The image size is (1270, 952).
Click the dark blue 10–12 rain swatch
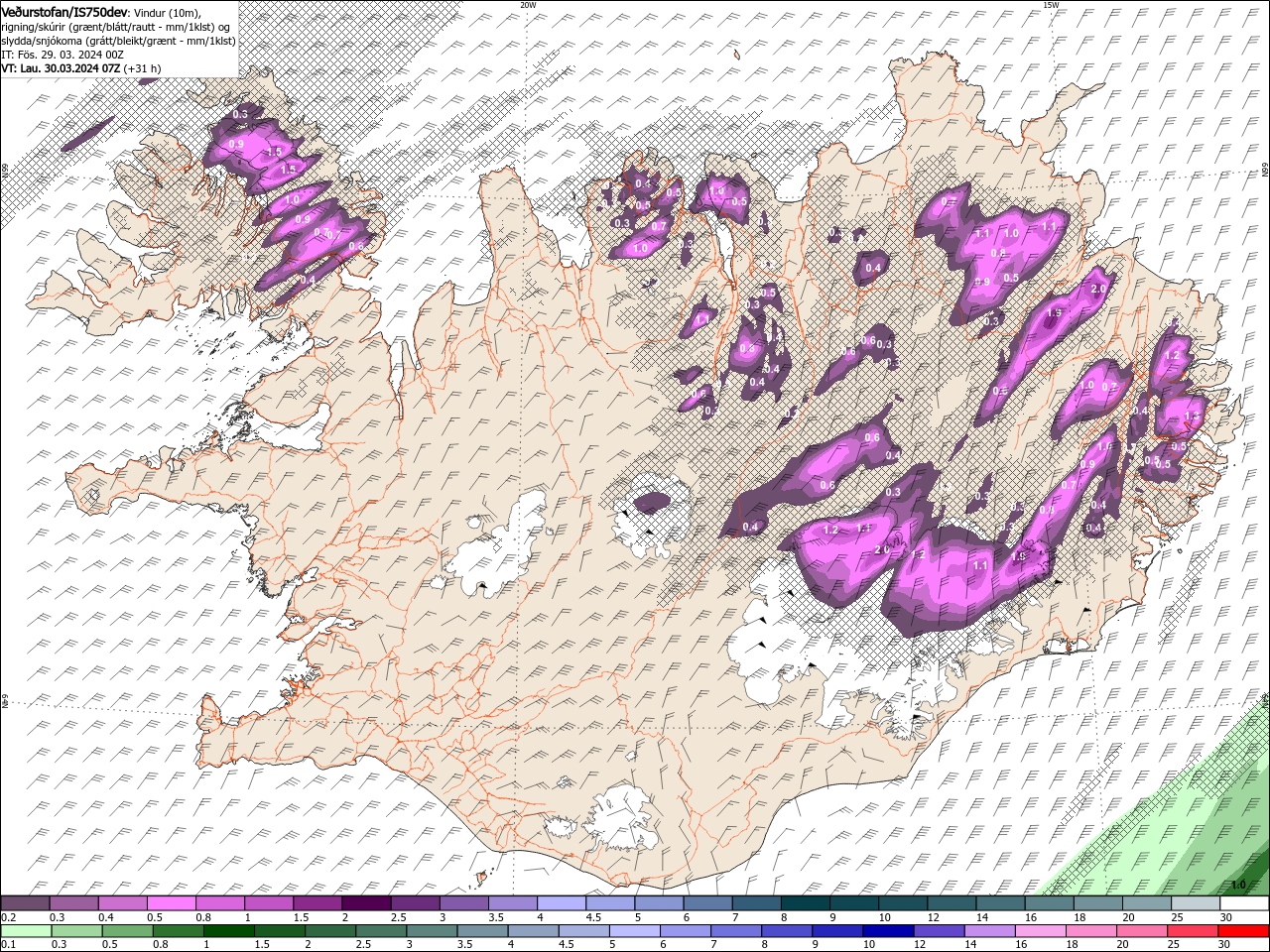coord(887,930)
